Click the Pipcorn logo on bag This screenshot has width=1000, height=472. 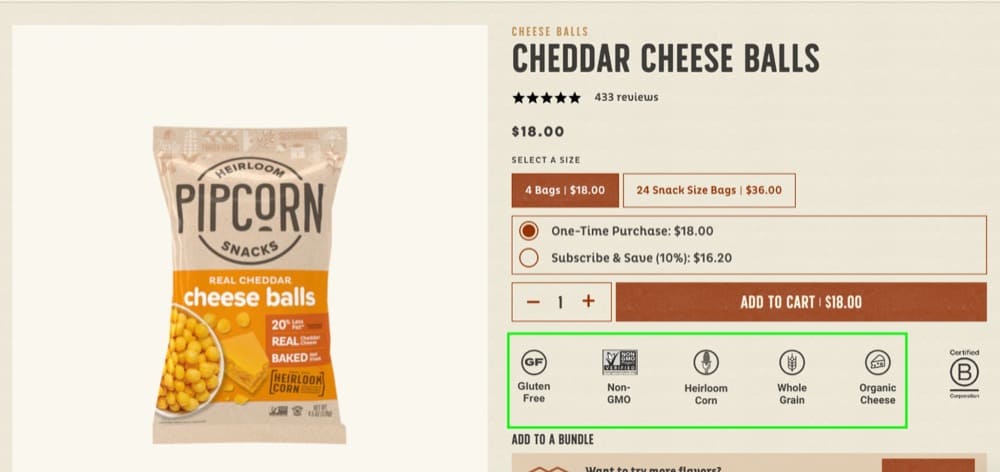pyautogui.click(x=249, y=210)
